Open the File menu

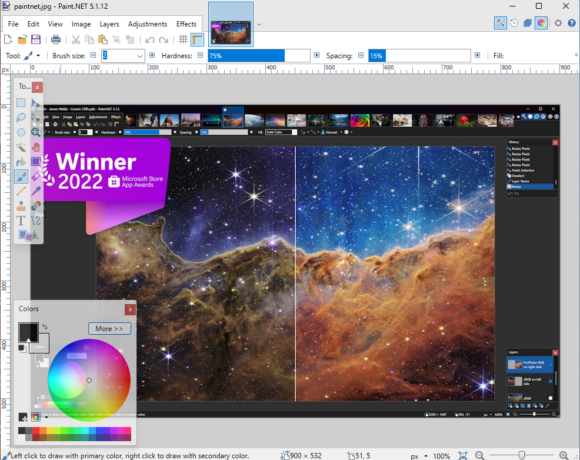point(13,24)
